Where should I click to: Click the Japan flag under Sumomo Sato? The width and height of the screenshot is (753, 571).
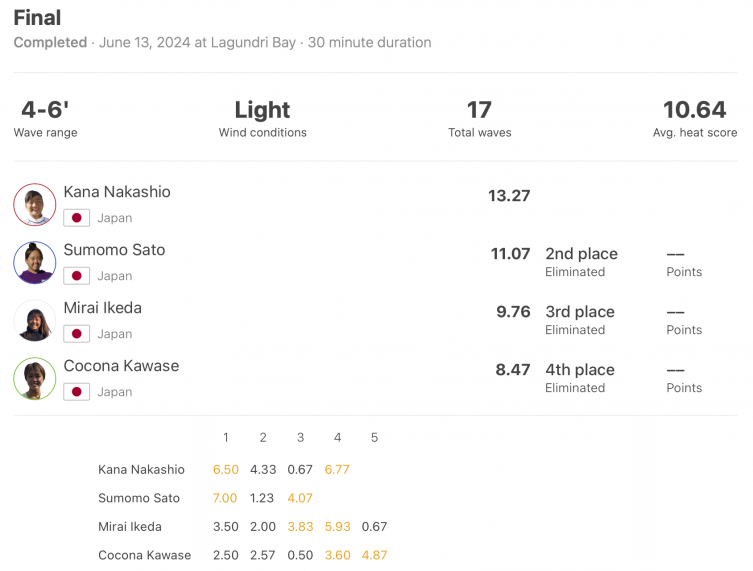tap(76, 276)
